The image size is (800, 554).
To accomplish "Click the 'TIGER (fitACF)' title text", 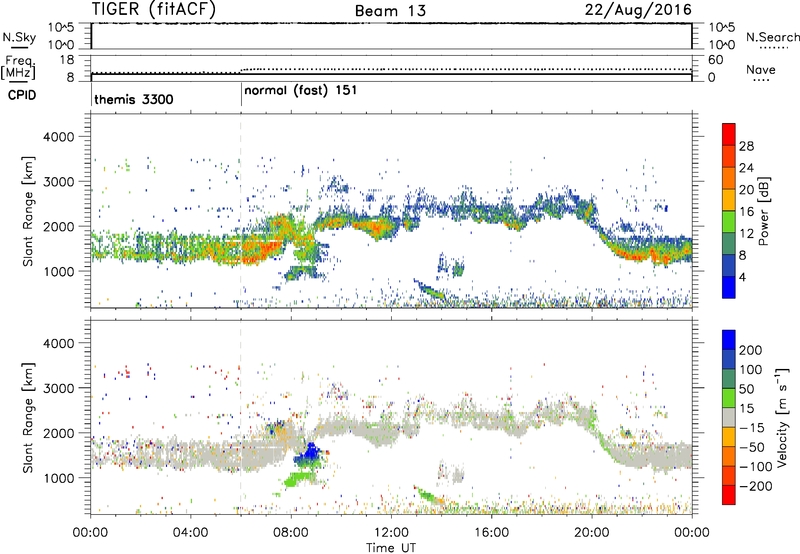I will point(154,10).
